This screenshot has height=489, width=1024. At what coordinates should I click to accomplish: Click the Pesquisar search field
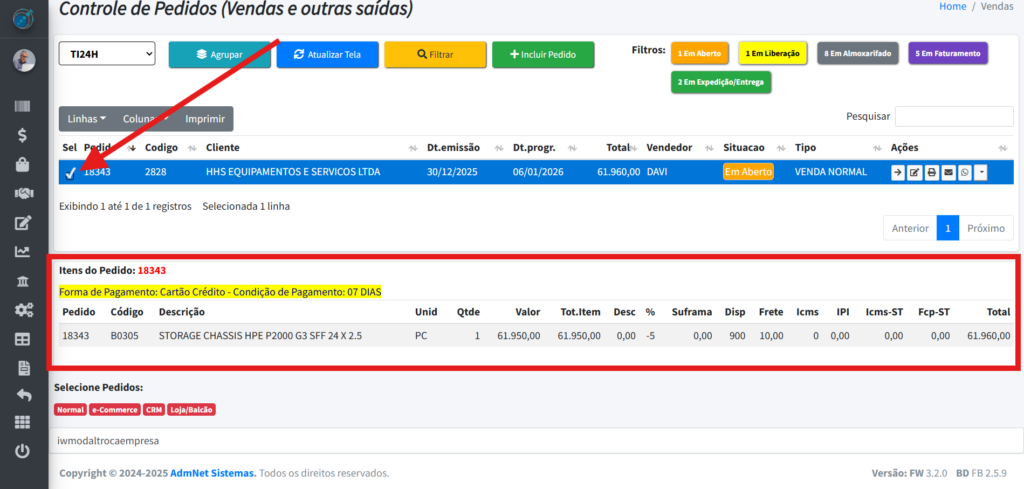coord(953,117)
